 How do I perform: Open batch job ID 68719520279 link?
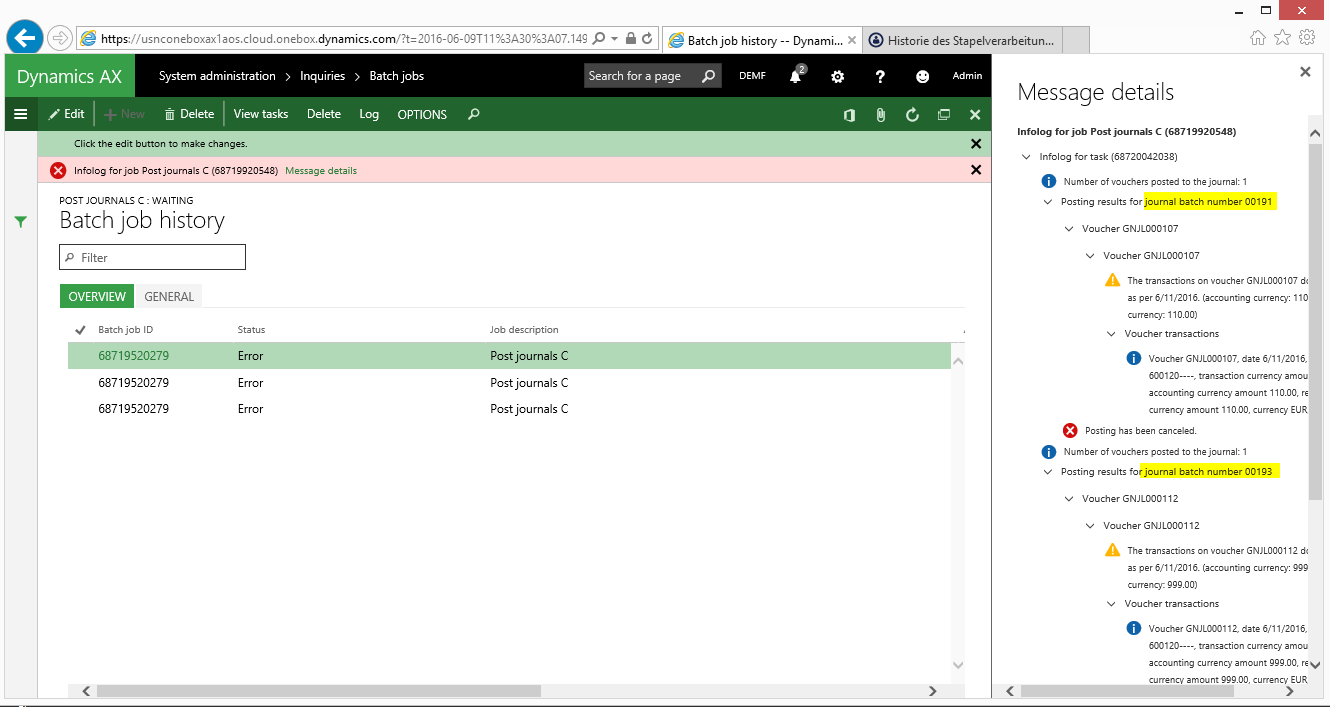(133, 356)
